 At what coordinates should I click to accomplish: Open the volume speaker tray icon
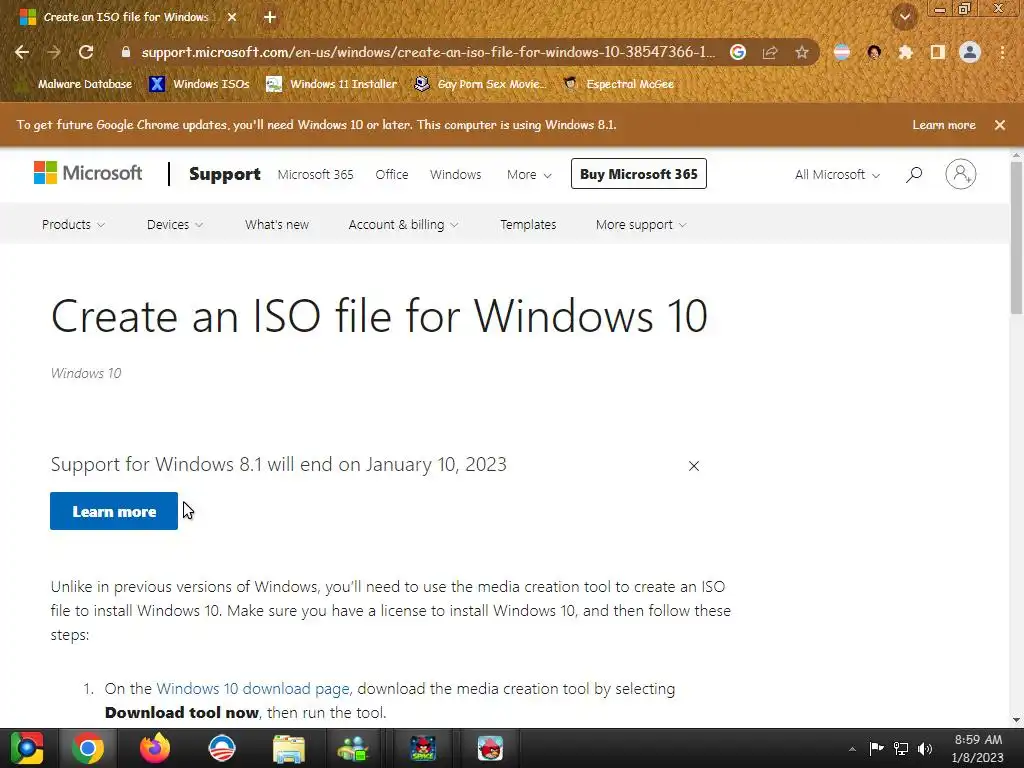925,748
